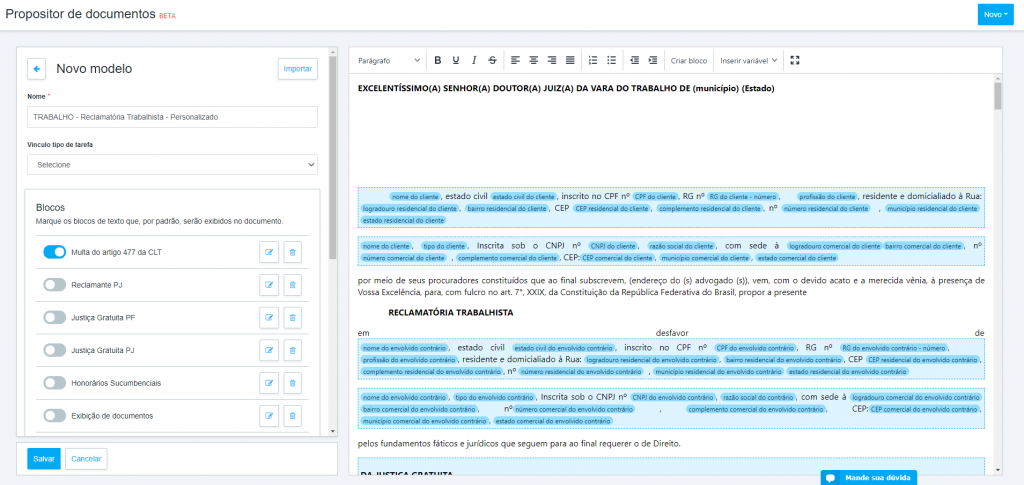
Task: Enable the Justiça Gratuita PJ toggle
Action: (x=55, y=350)
